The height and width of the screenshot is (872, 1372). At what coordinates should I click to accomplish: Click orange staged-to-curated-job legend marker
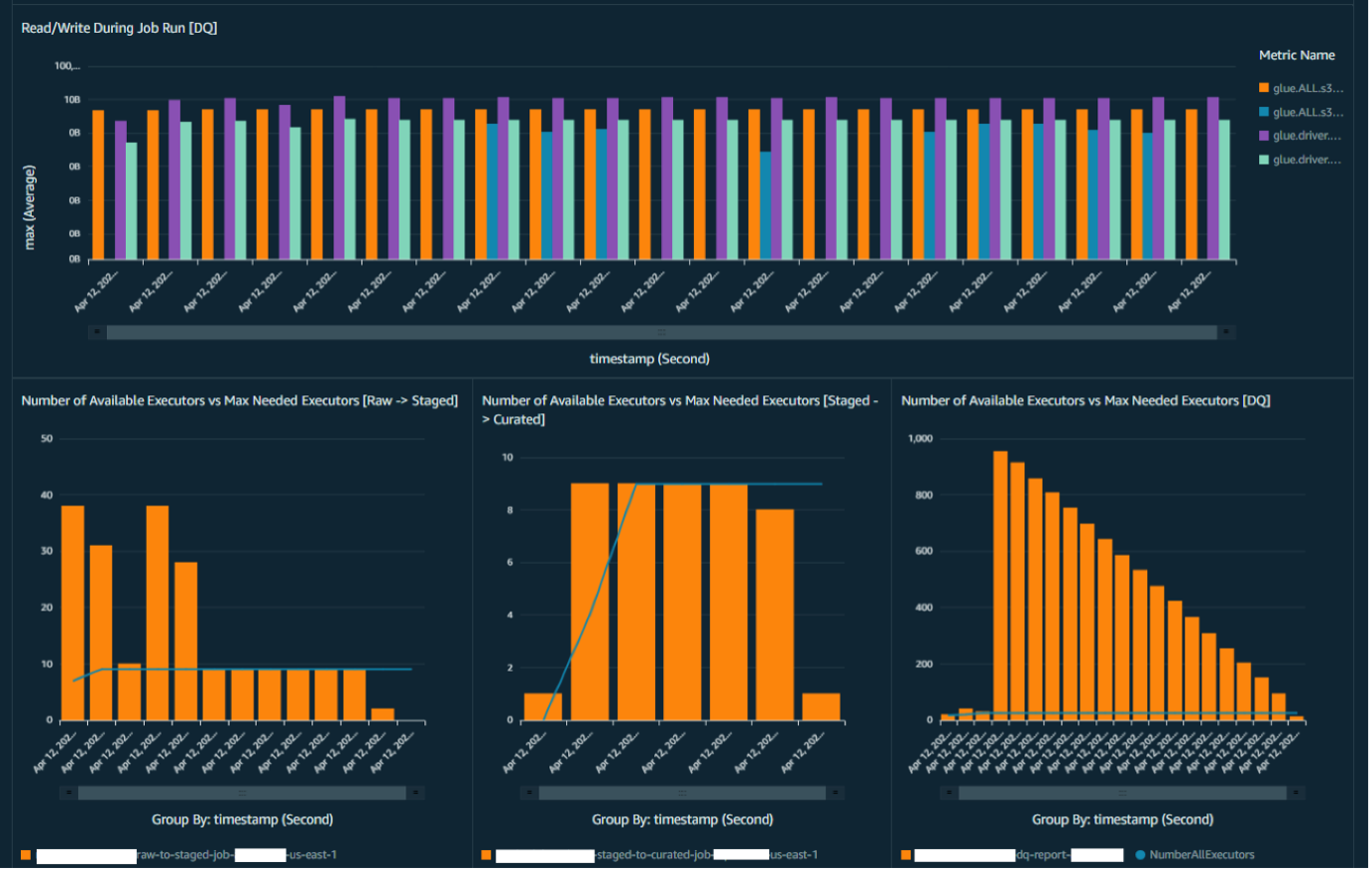pyautogui.click(x=486, y=854)
